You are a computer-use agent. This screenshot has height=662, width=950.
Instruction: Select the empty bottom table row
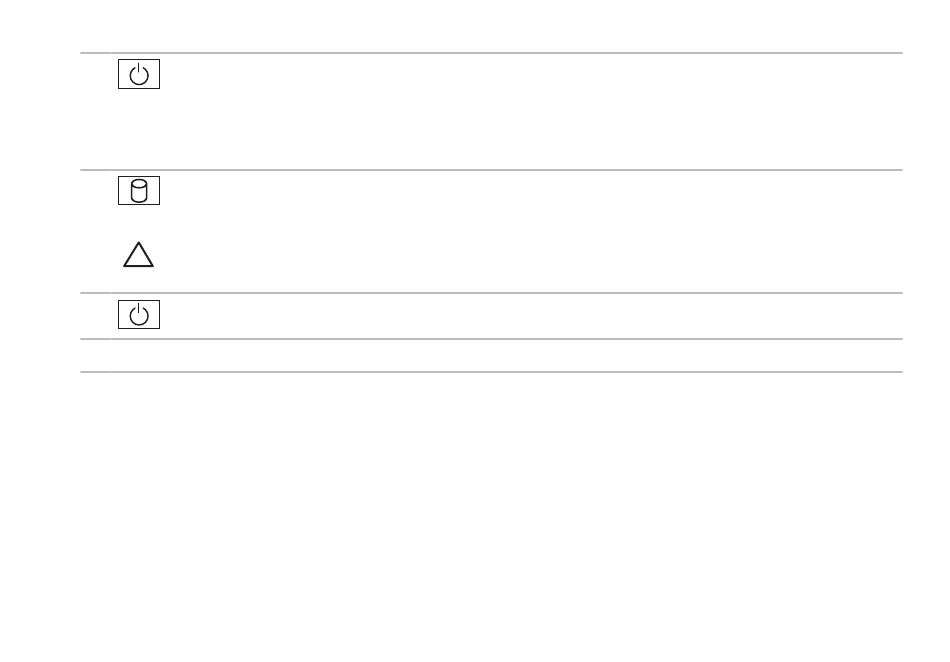[x=491, y=356]
